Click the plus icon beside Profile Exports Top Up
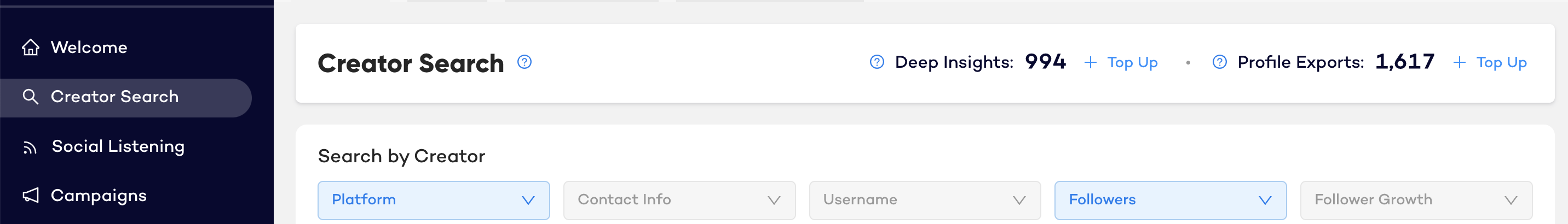The height and width of the screenshot is (224, 1568). (x=1459, y=62)
